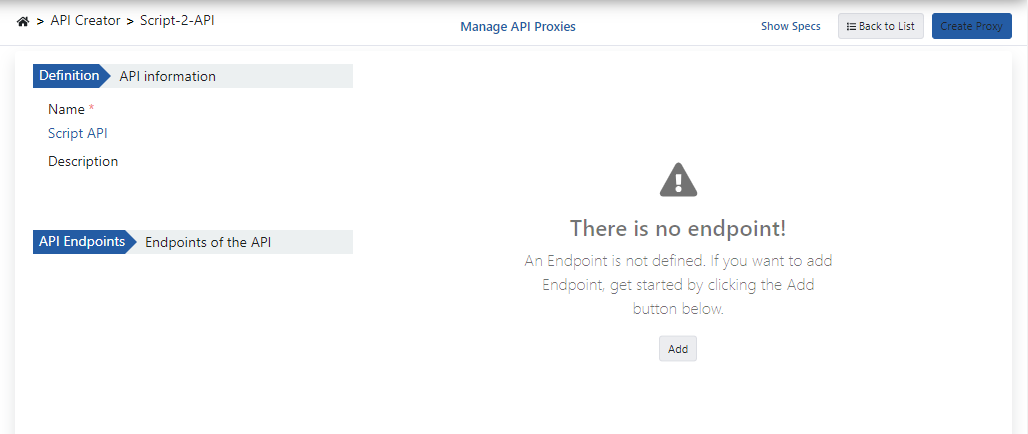Open the Show Specs link

[791, 27]
